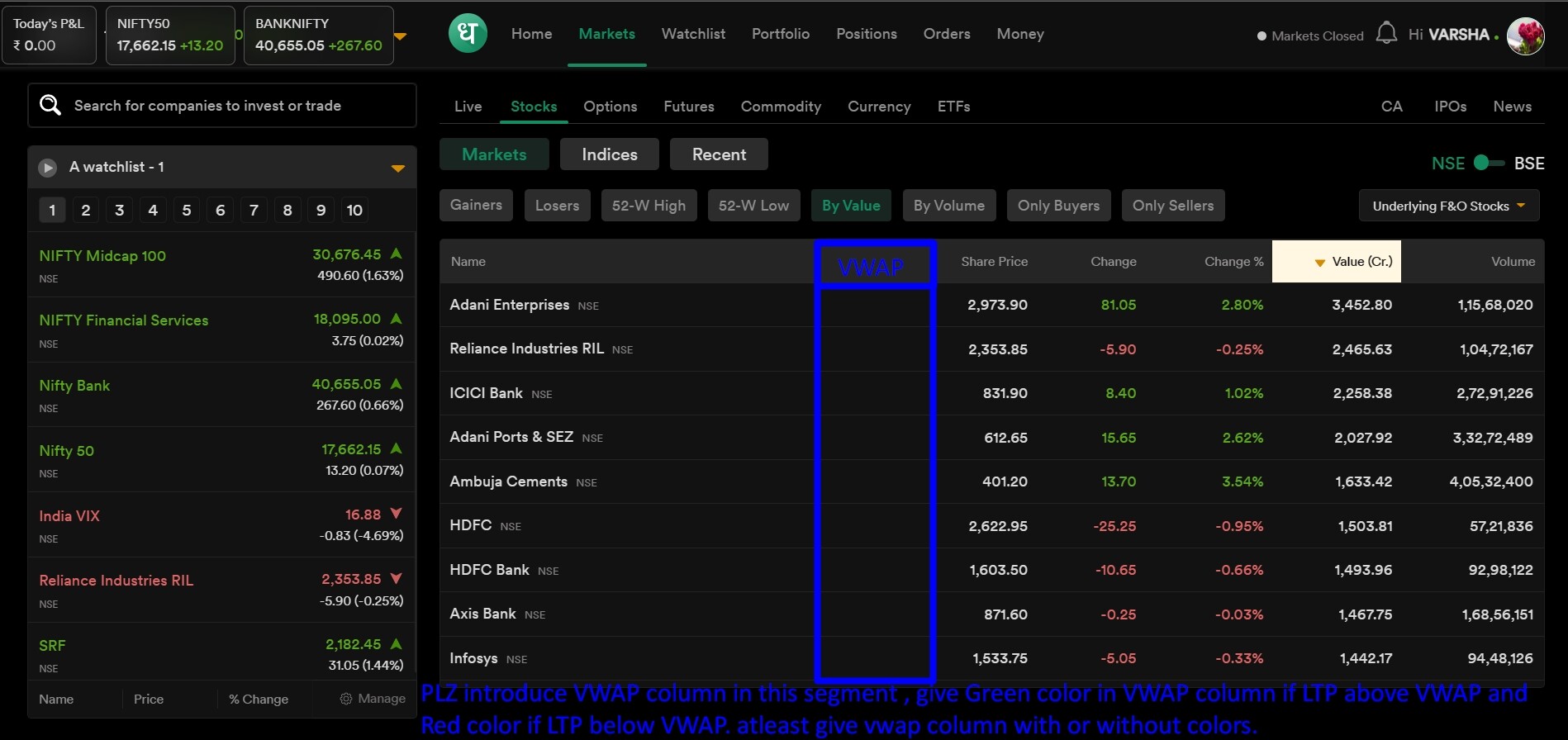Filter By Volume
1568x740 pixels.
coord(949,206)
